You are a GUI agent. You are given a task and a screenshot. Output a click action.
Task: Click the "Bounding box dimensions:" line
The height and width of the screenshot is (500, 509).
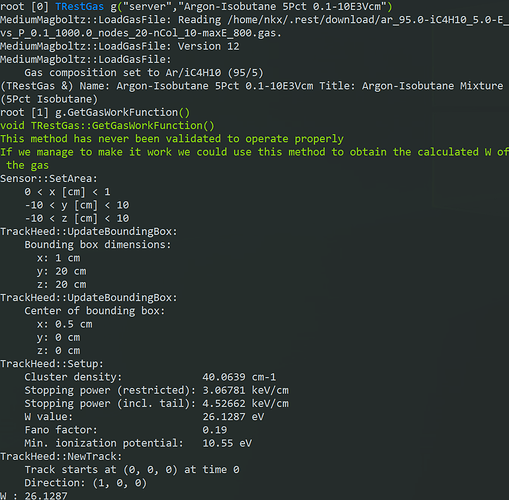(x=98, y=245)
